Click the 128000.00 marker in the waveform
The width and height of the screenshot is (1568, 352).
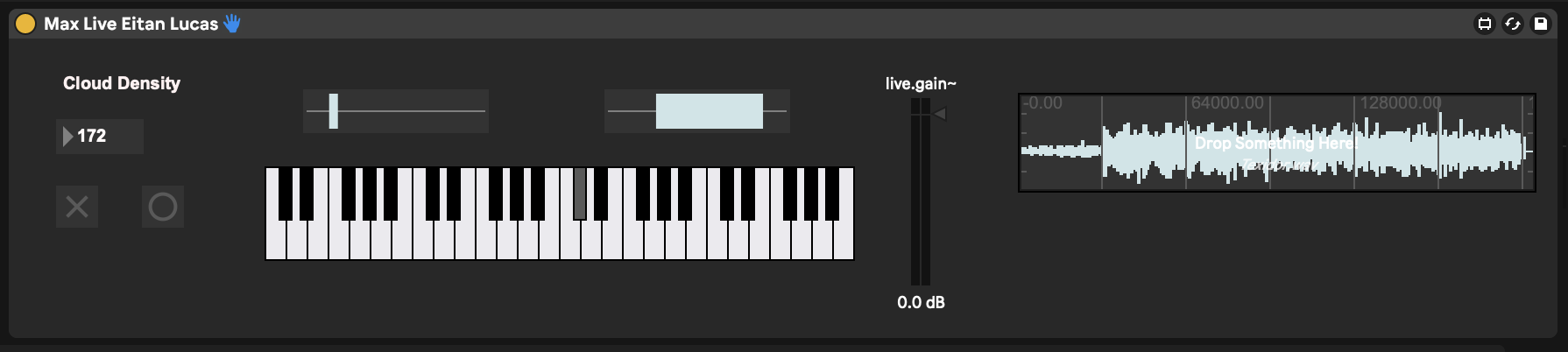click(1399, 103)
